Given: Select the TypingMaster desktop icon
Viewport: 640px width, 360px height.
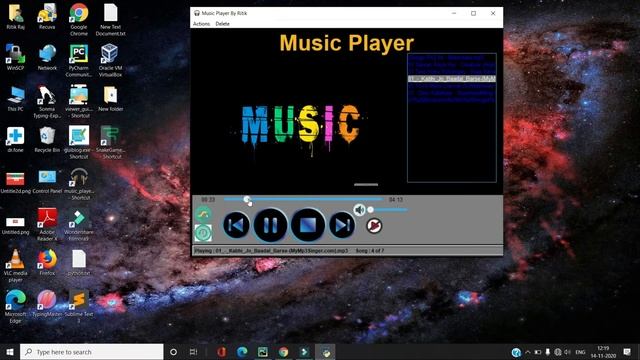Looking at the screenshot, I should point(47,304).
